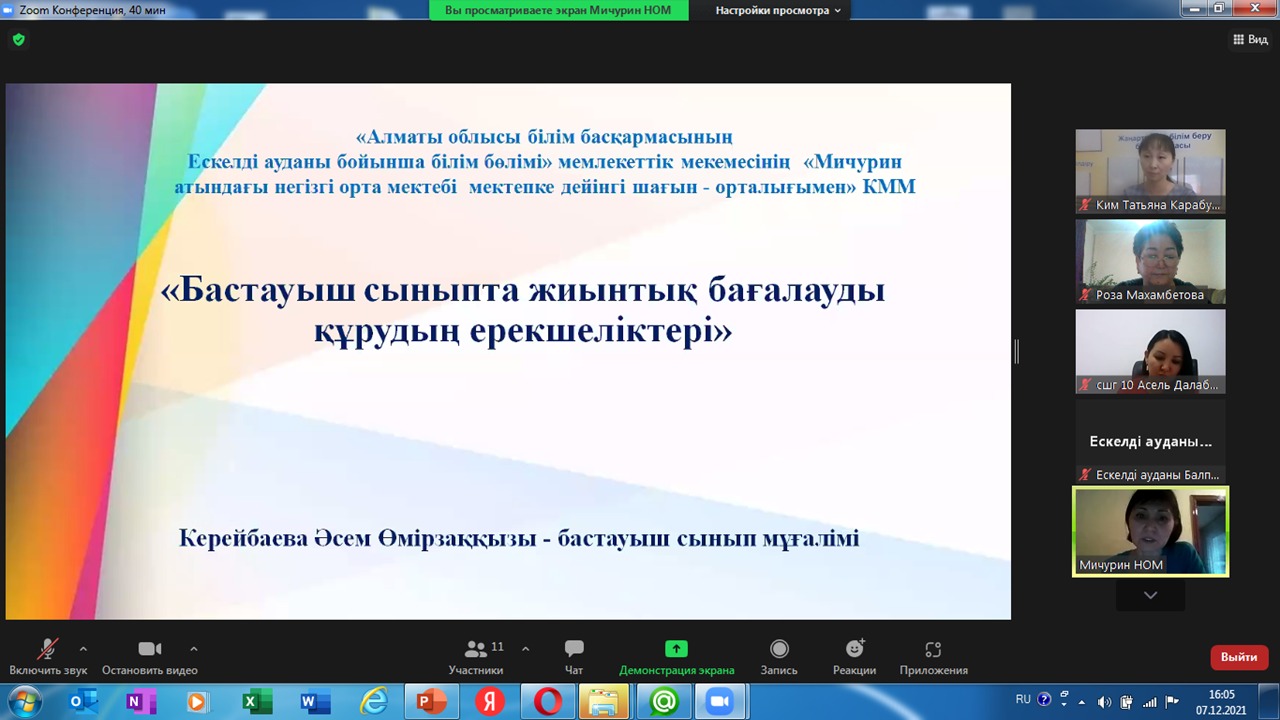
Task: Start recording with Запись
Action: [x=779, y=657]
